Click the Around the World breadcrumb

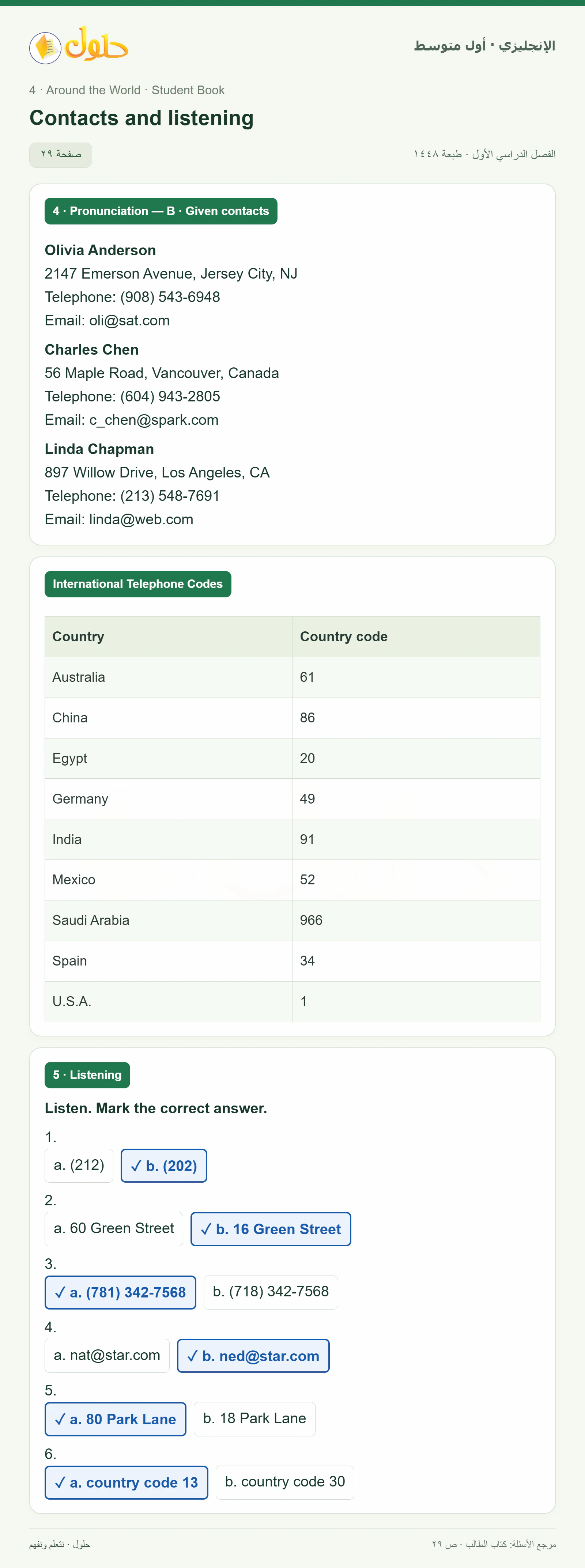(93, 90)
